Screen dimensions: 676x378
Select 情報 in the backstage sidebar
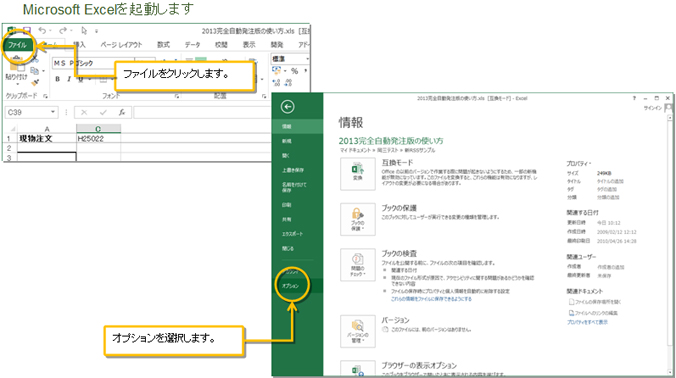[x=297, y=126]
